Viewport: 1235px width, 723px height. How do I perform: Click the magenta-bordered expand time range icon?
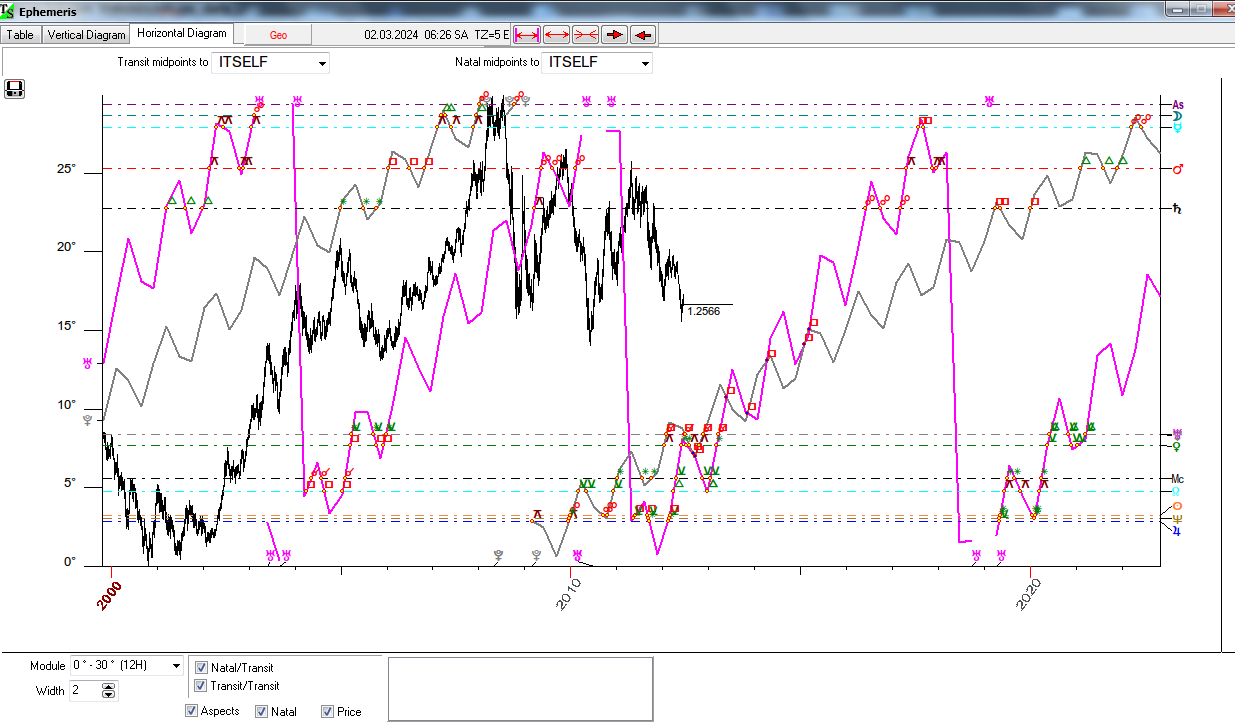[527, 35]
